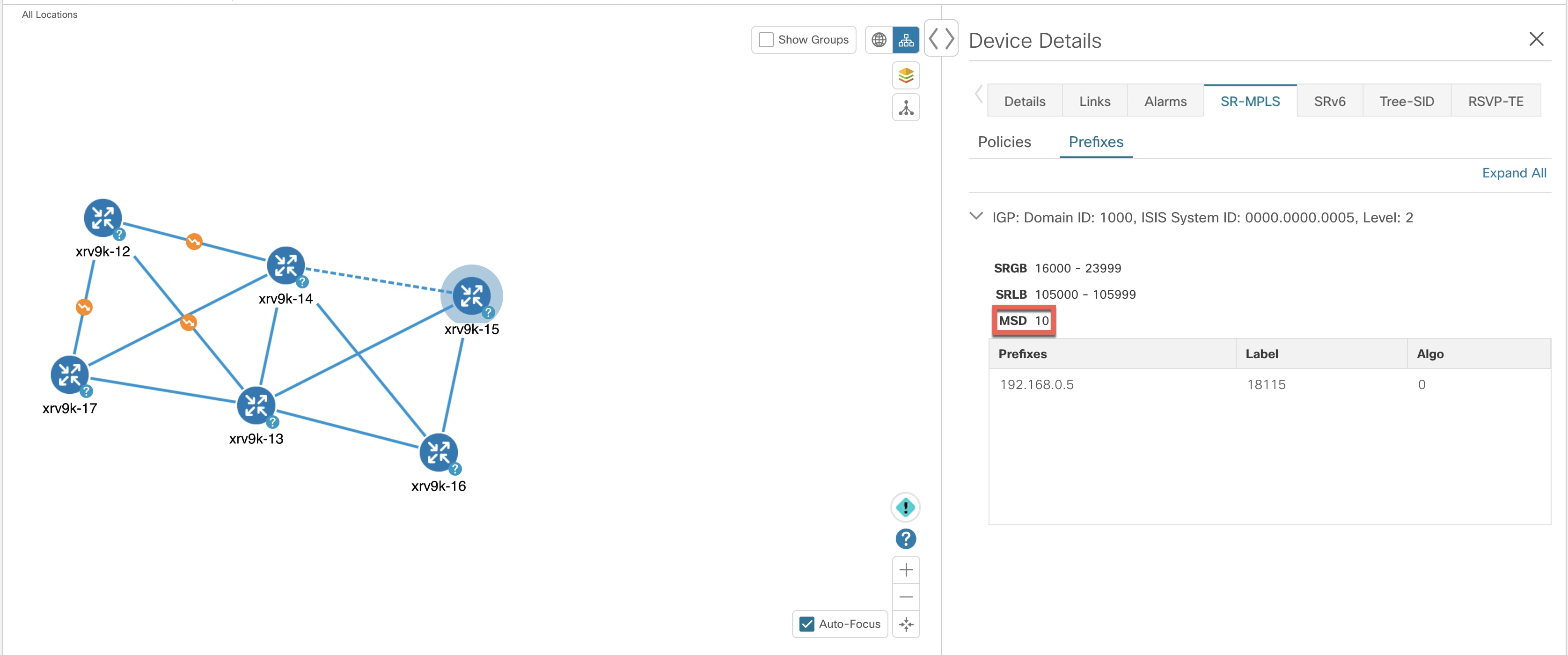The image size is (1568, 655).
Task: Open the Tree-SID tab in Device Details
Action: (x=1407, y=101)
